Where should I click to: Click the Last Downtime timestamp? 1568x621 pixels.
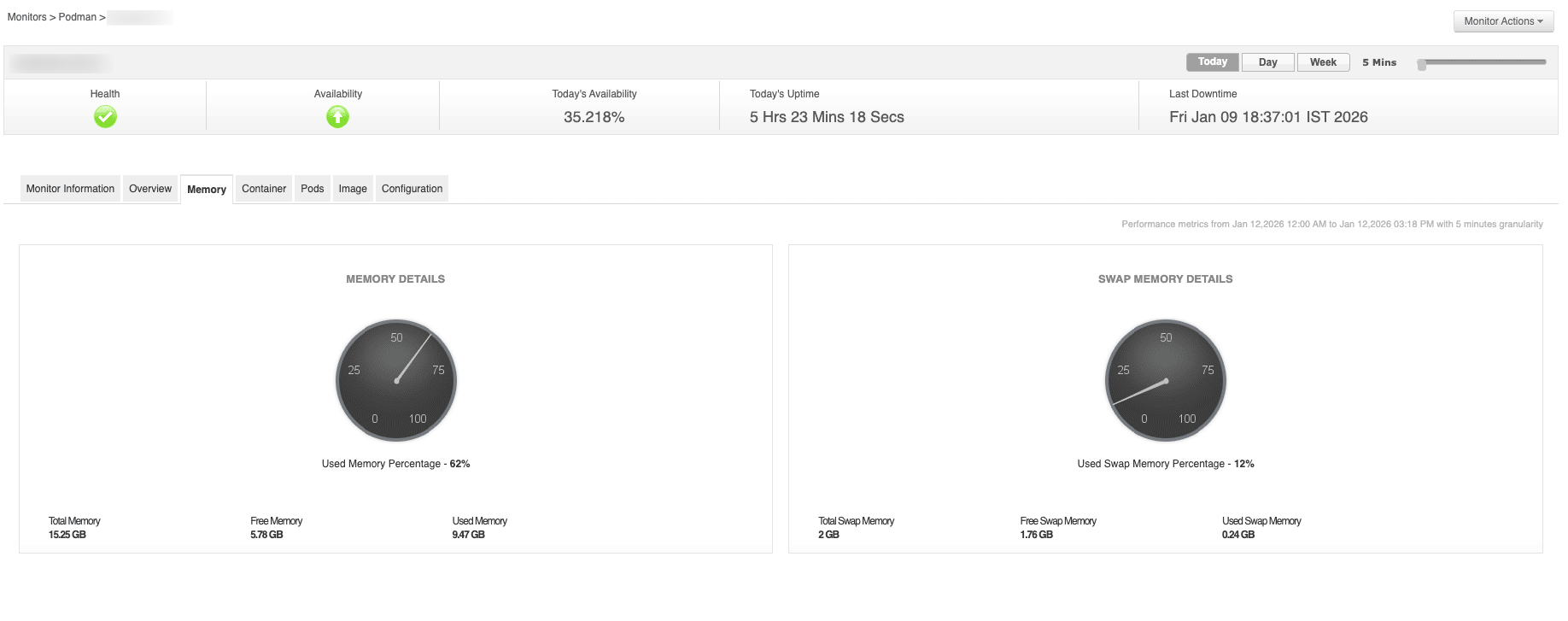[1269, 116]
